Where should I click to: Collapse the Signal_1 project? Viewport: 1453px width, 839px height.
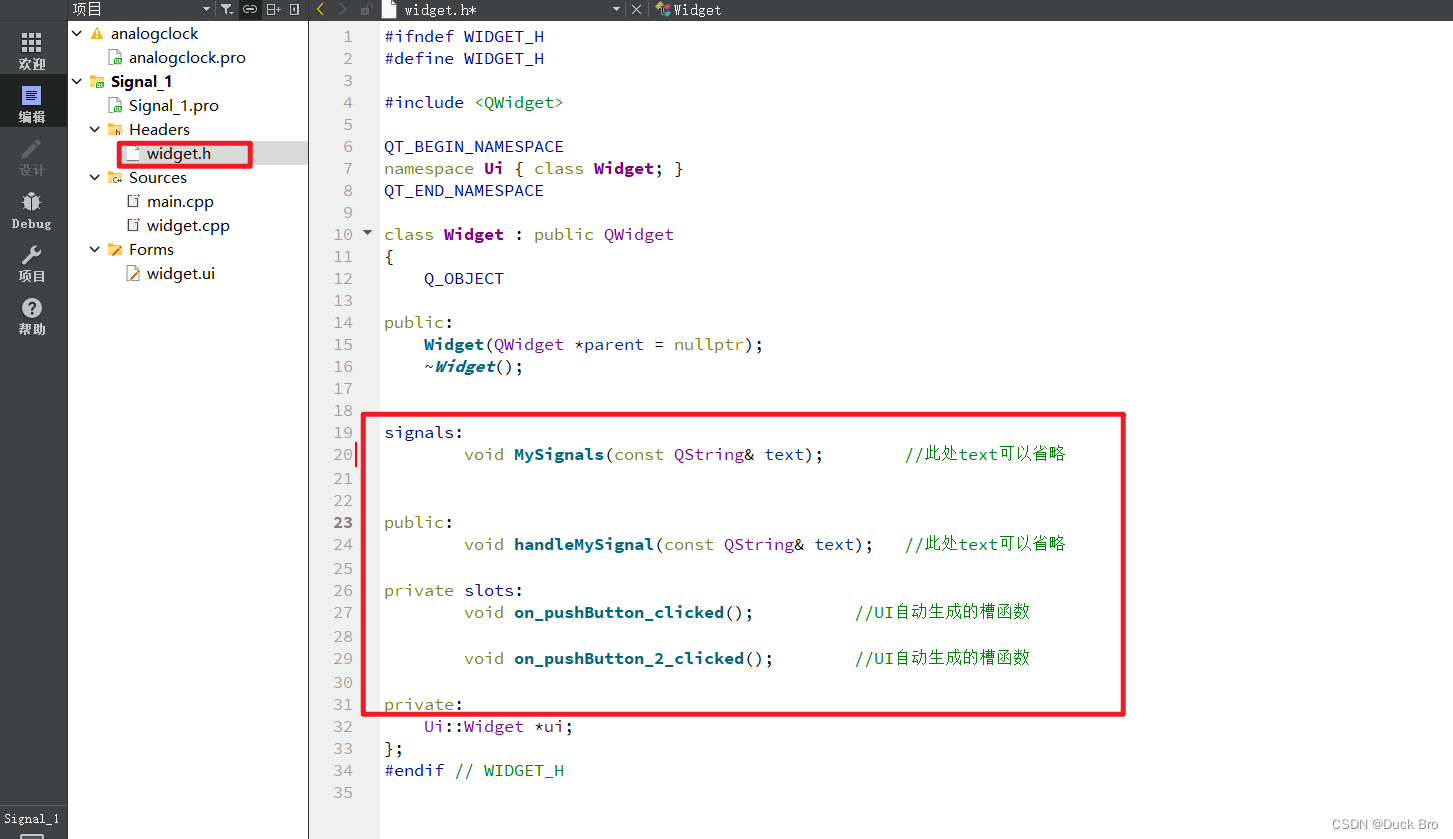click(76, 81)
